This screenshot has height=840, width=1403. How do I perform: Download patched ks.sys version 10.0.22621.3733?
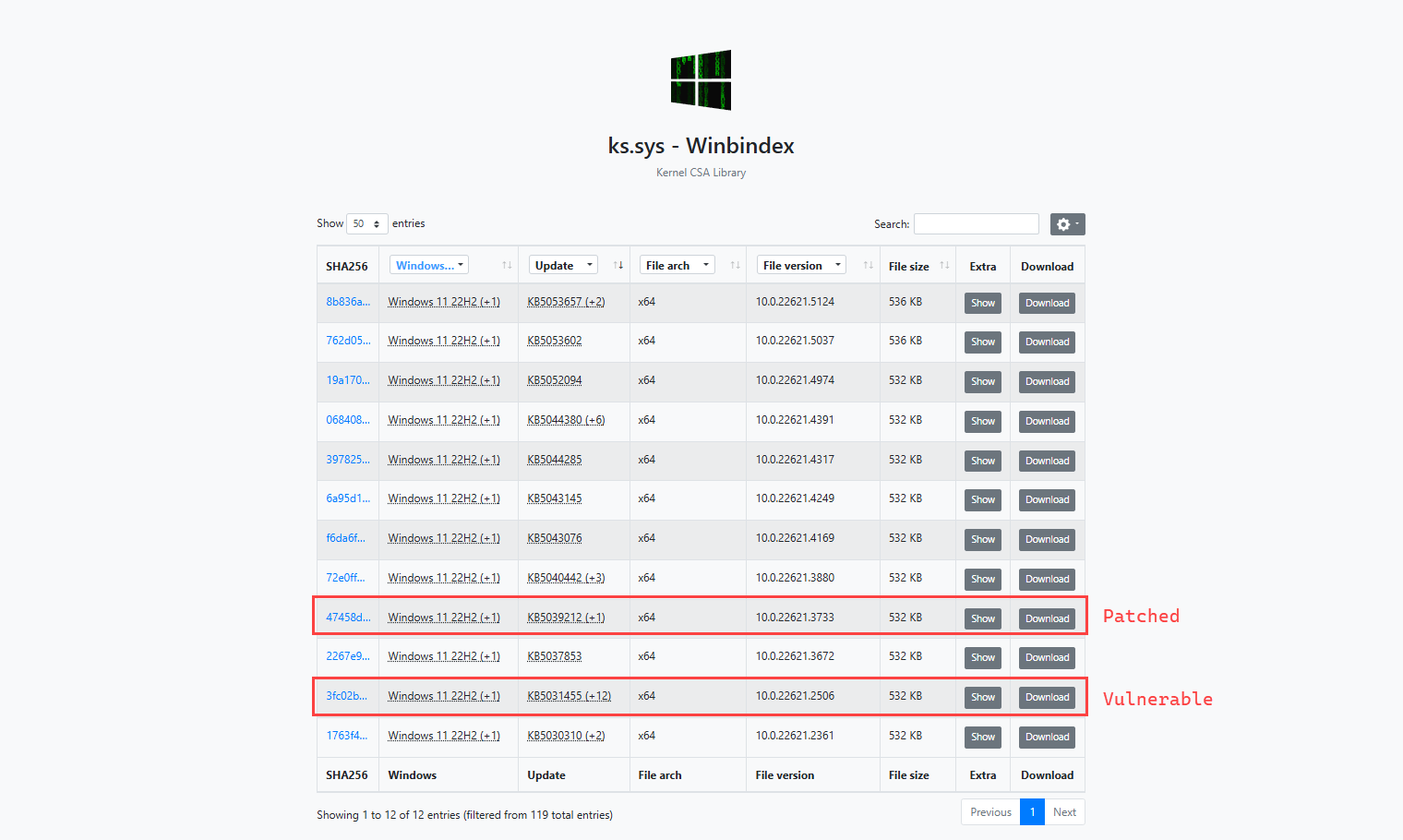(1048, 618)
